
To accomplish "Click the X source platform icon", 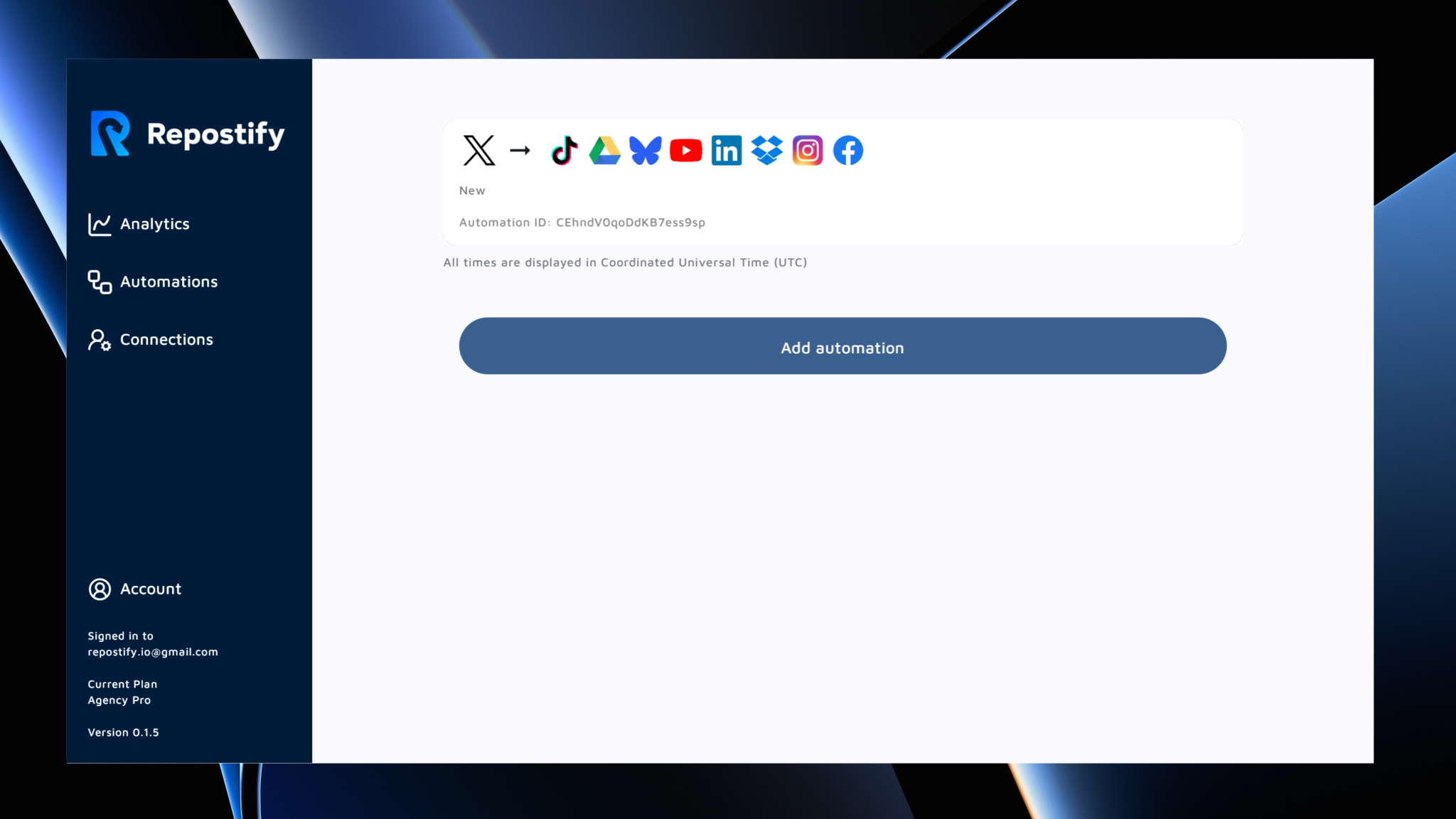I will (x=478, y=150).
